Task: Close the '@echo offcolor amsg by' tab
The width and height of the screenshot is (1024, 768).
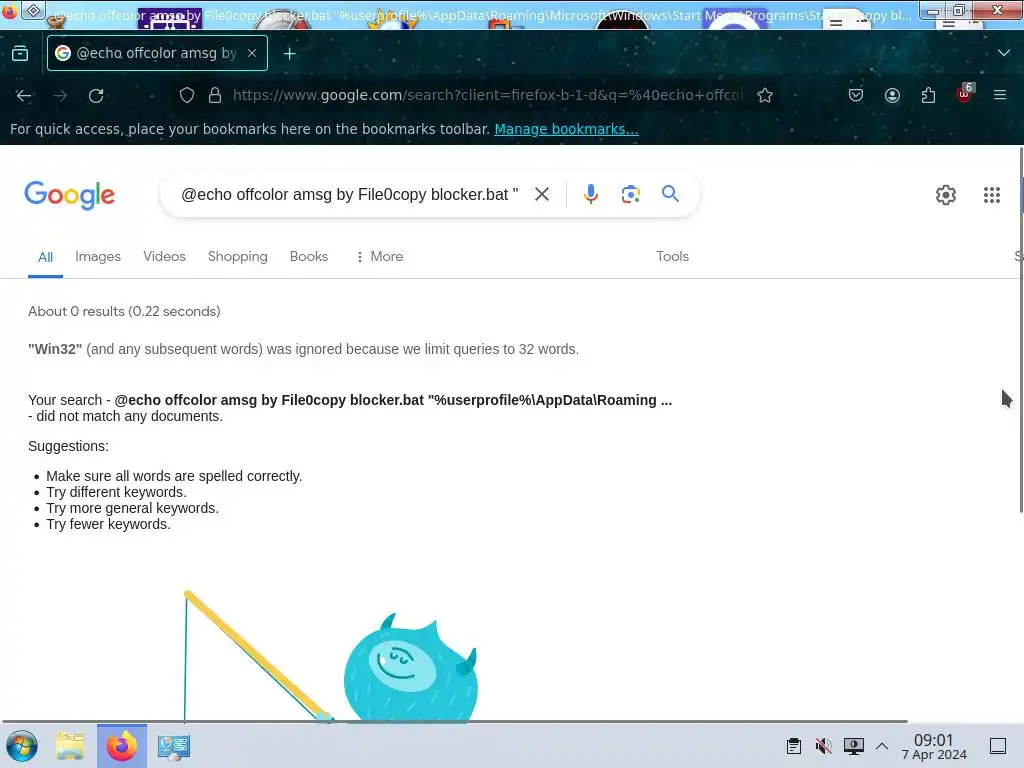Action: (252, 53)
